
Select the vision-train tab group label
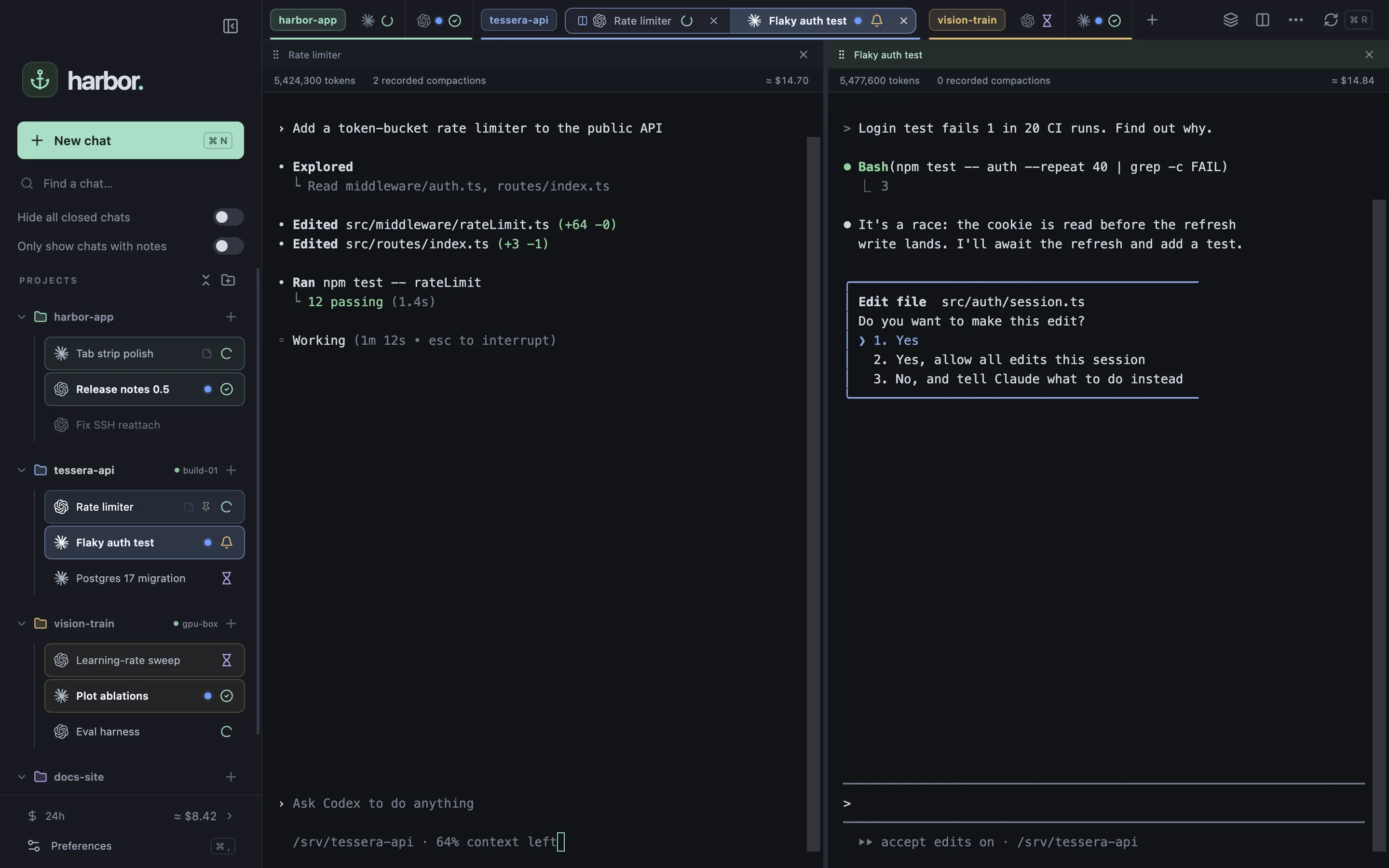967,20
